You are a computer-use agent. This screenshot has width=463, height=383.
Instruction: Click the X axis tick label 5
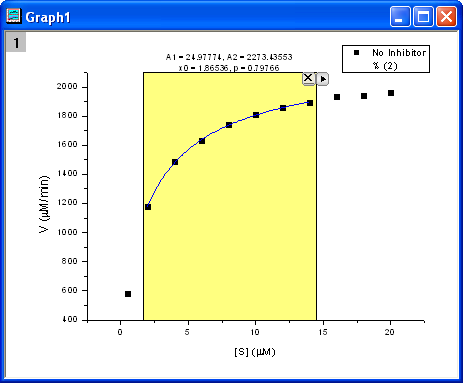click(187, 332)
